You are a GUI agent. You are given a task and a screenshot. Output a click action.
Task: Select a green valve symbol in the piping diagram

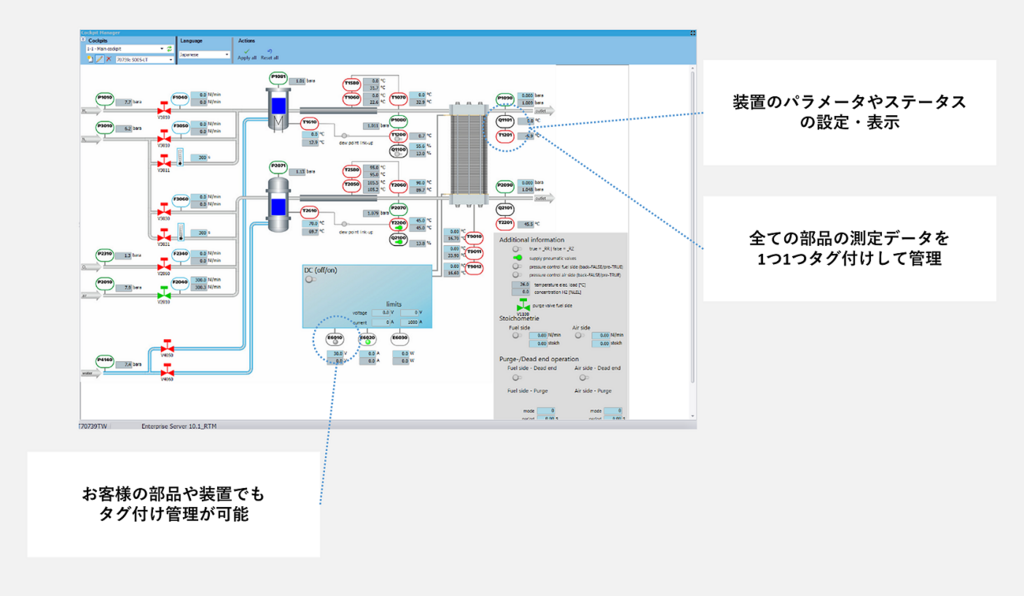coord(165,294)
